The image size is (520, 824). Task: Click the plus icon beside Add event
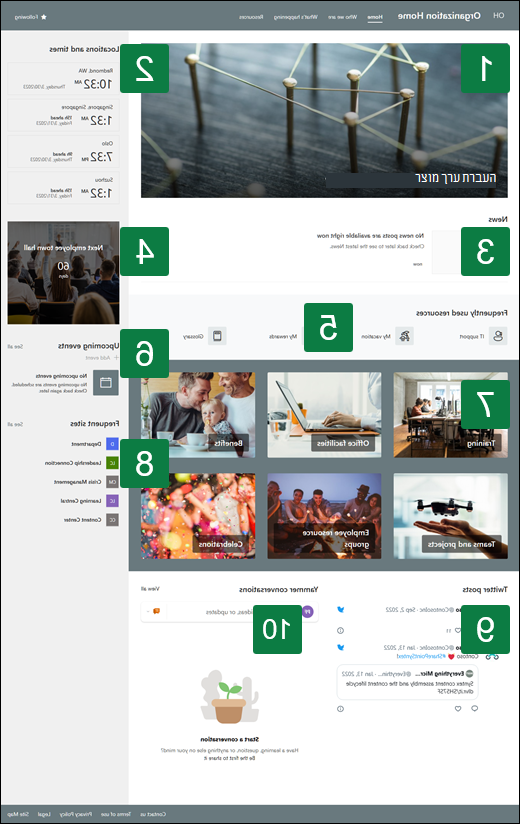coord(116,357)
